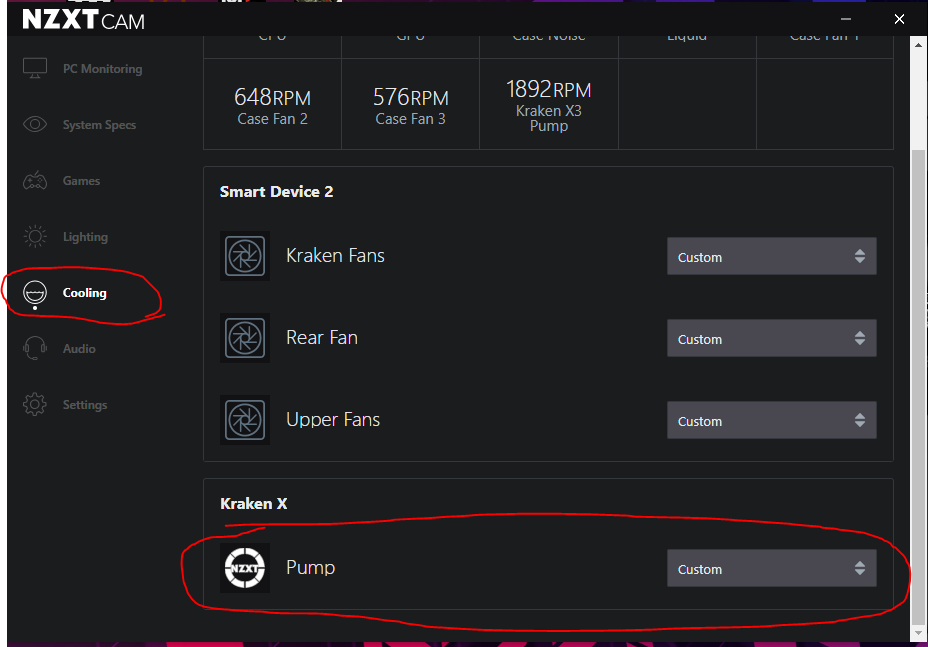Select the Case Fan 2 RPM tile

pyautogui.click(x=272, y=104)
